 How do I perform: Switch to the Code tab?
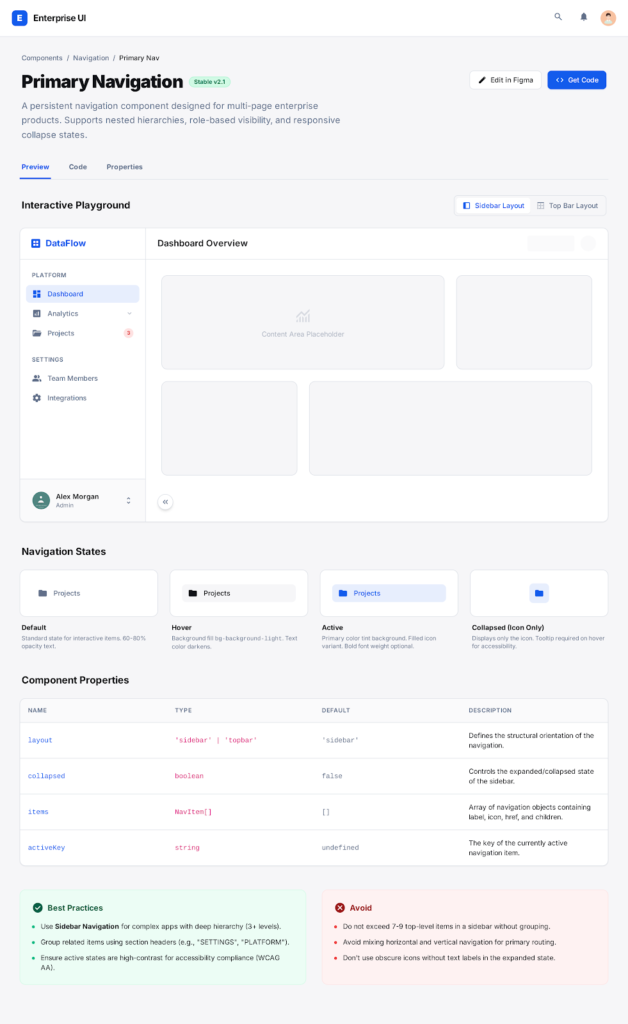point(77,167)
